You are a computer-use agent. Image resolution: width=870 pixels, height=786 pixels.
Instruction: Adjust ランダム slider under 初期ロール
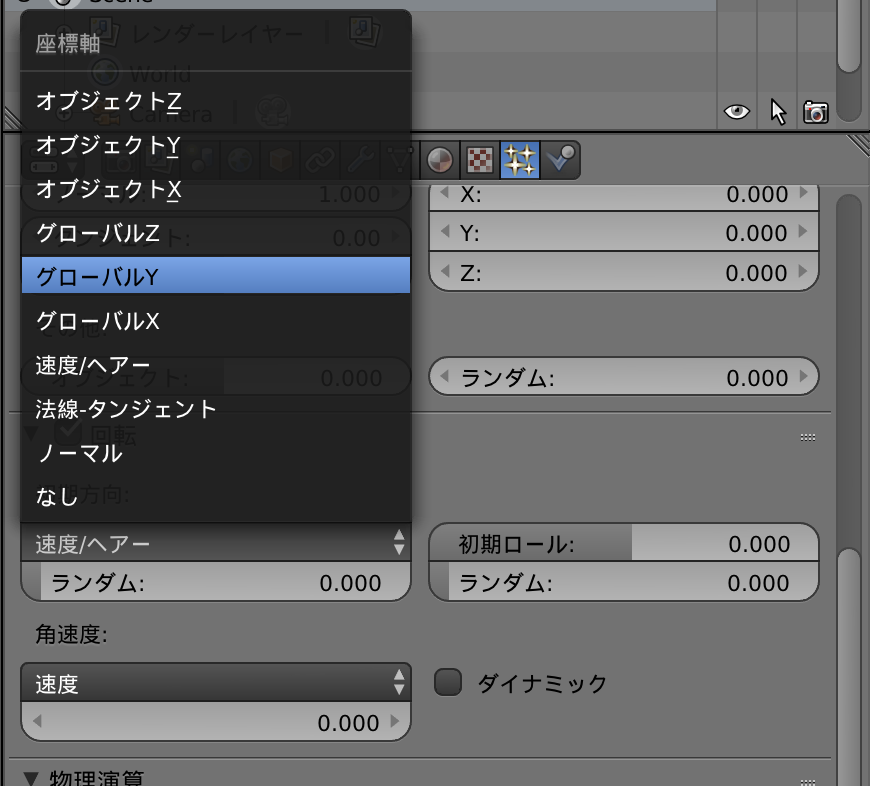[x=624, y=581]
